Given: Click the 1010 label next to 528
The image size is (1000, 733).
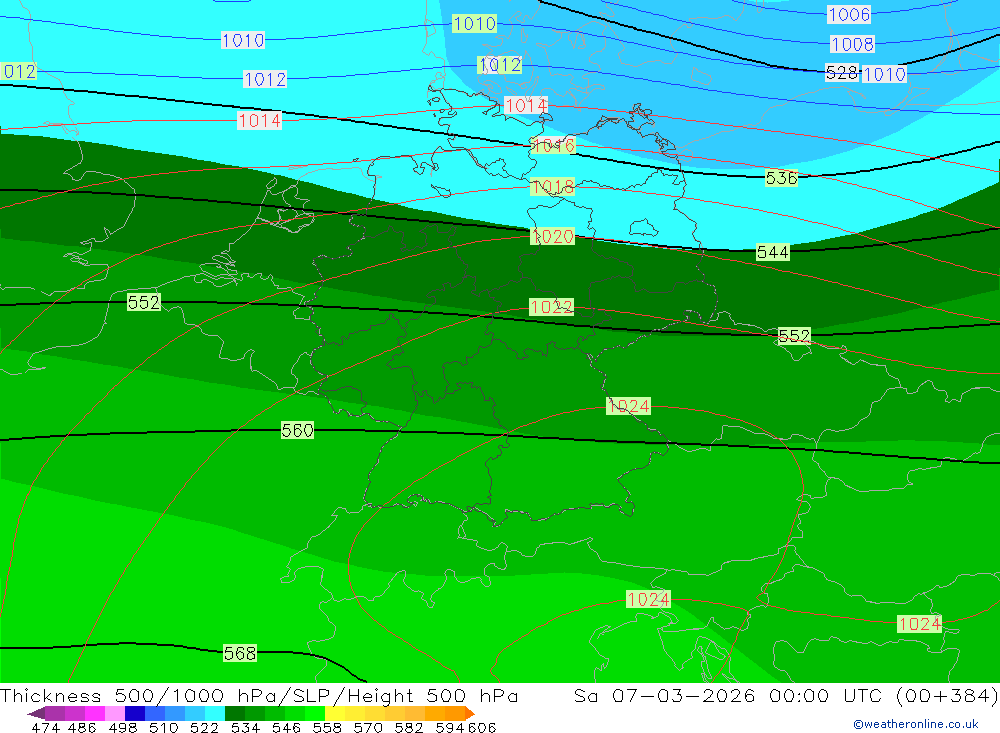Looking at the screenshot, I should pos(884,75).
